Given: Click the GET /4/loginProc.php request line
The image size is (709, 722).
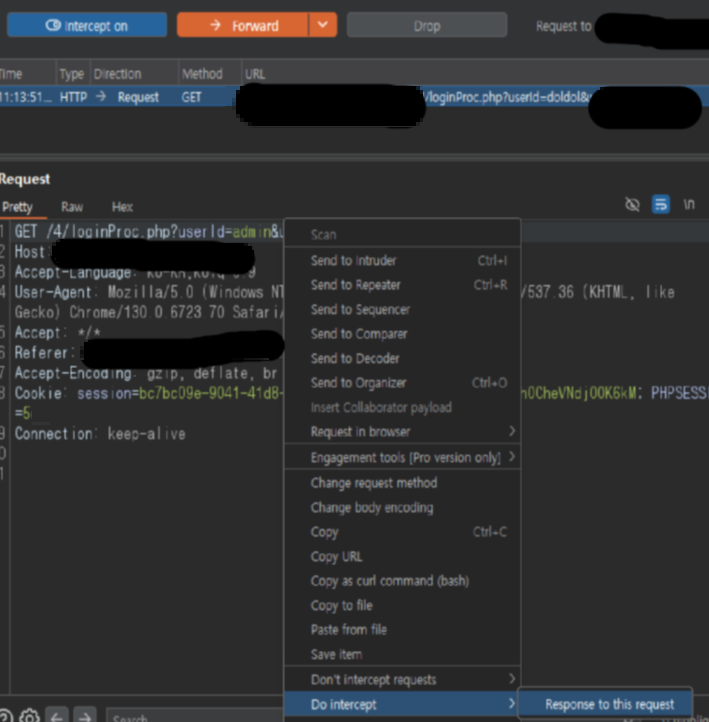Looking at the screenshot, I should pyautogui.click(x=149, y=231).
